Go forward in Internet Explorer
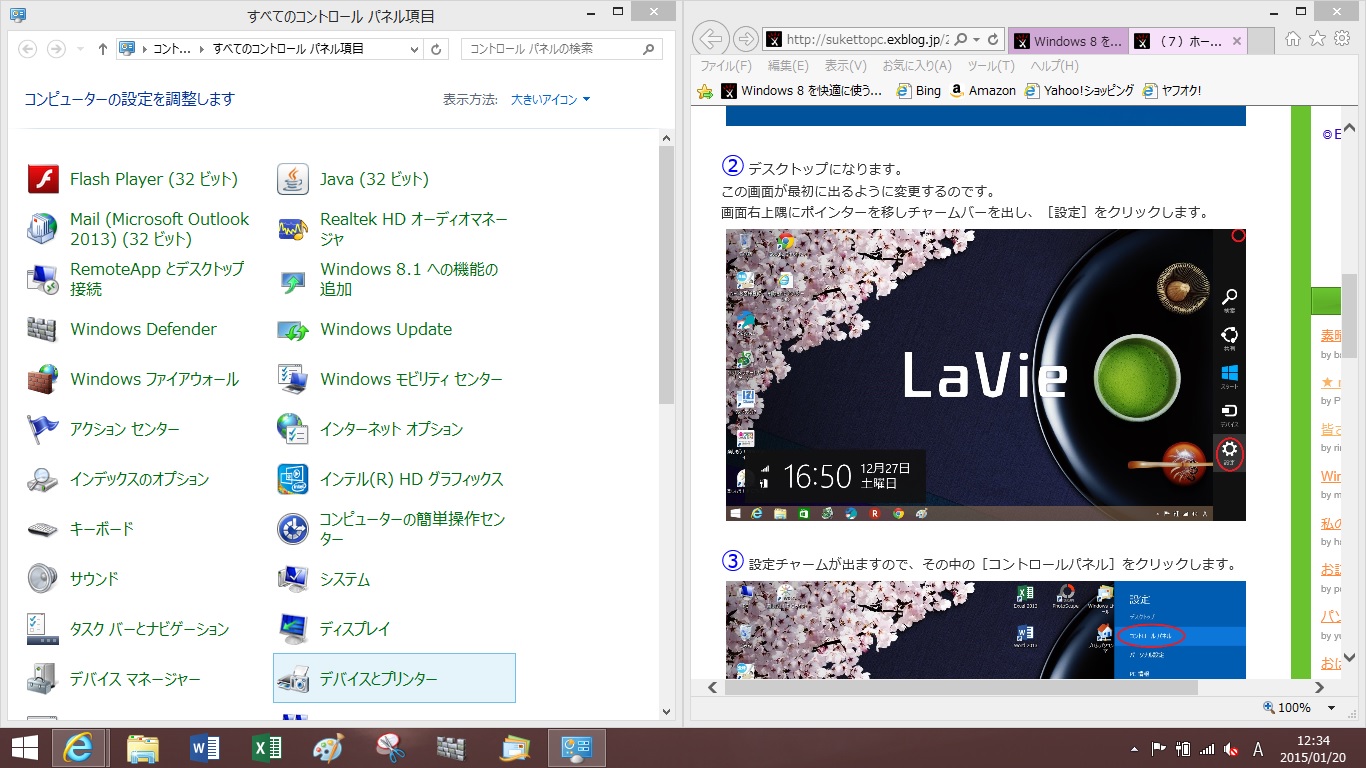Screen dimensions: 1366x768 [745, 39]
